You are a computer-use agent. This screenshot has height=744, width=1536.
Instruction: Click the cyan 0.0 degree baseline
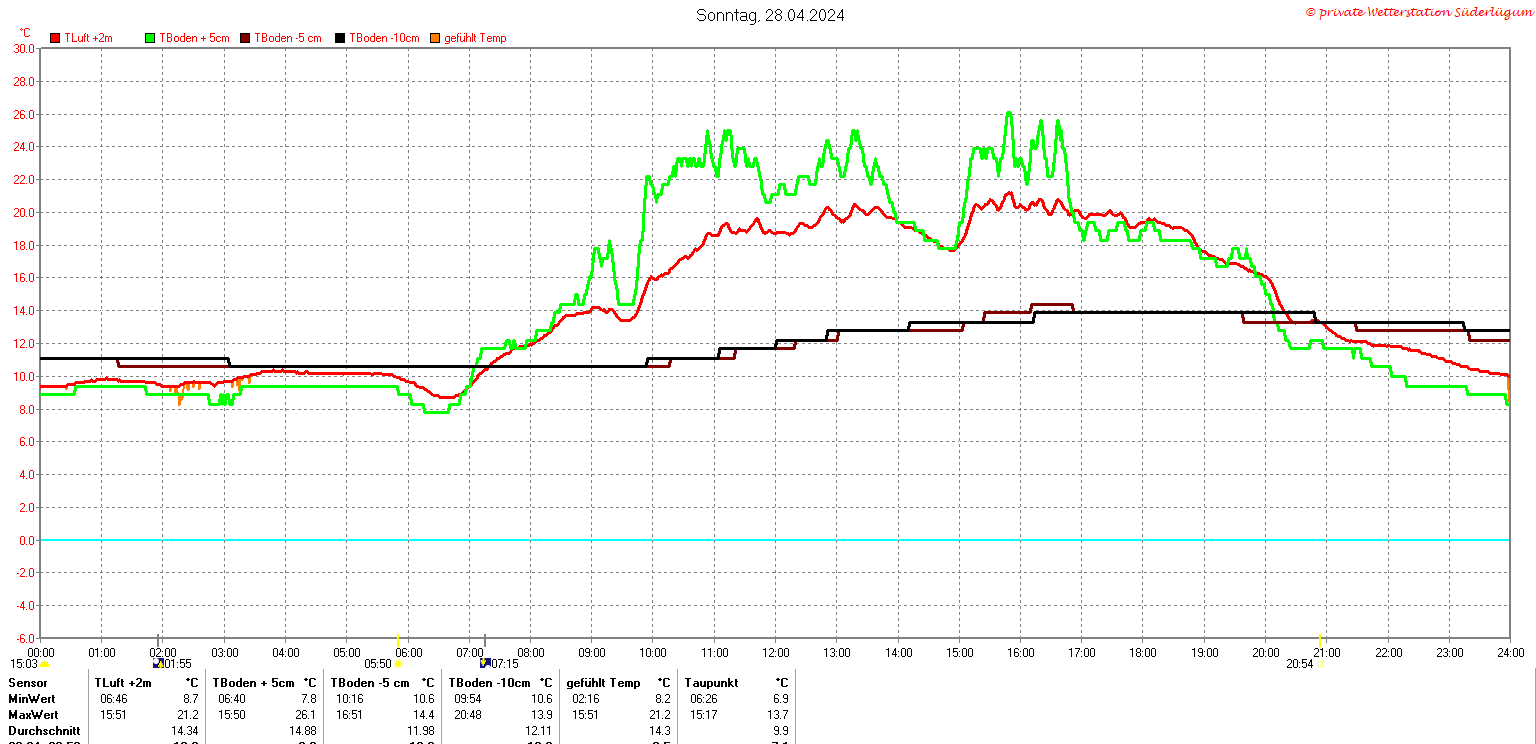[774, 540]
